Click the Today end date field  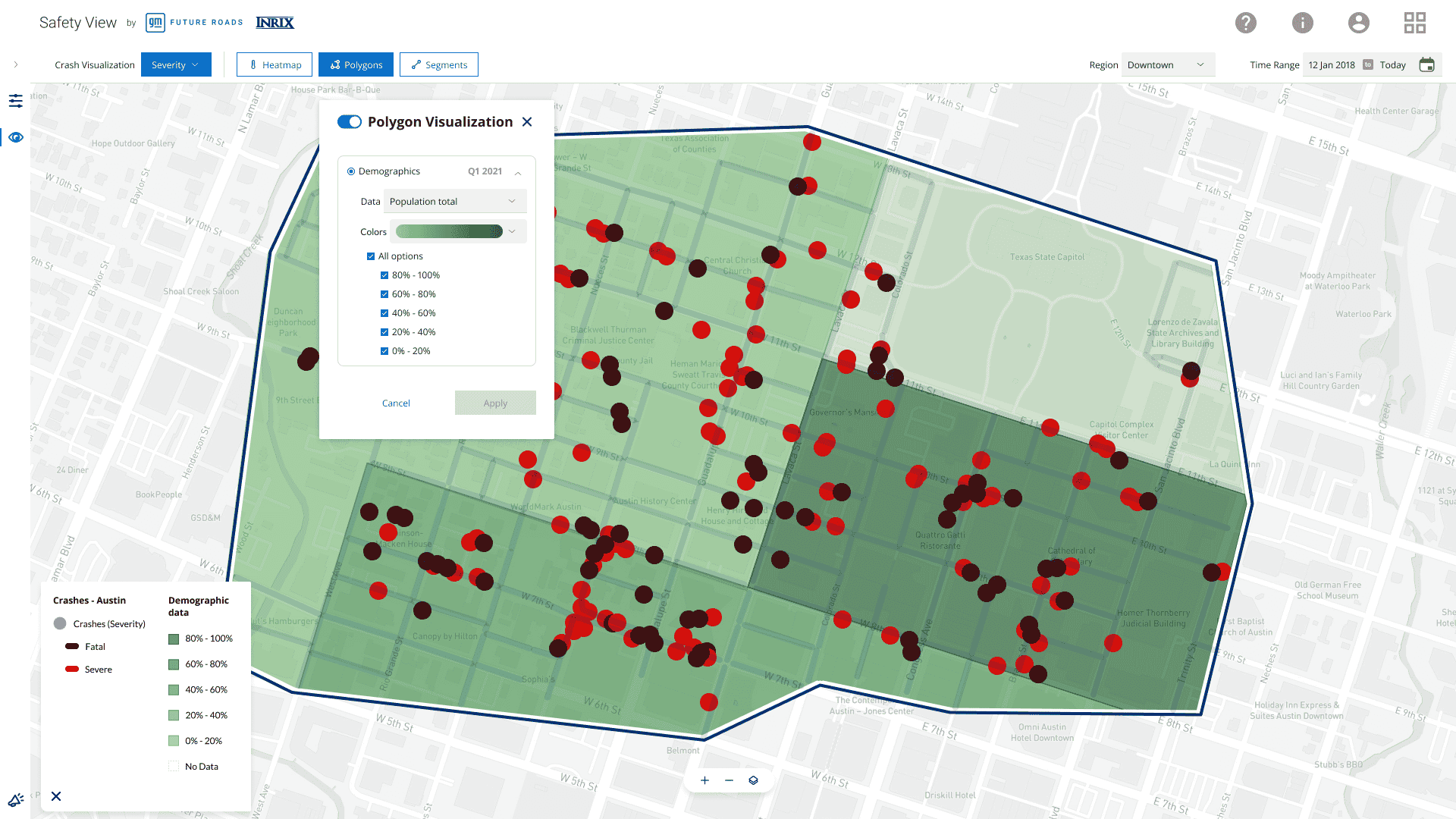click(x=1393, y=64)
